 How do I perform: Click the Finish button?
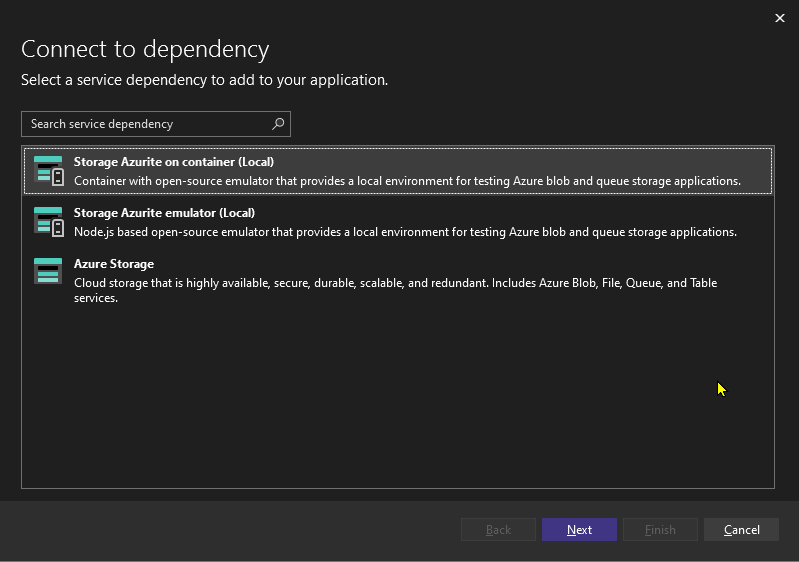pyautogui.click(x=660, y=530)
